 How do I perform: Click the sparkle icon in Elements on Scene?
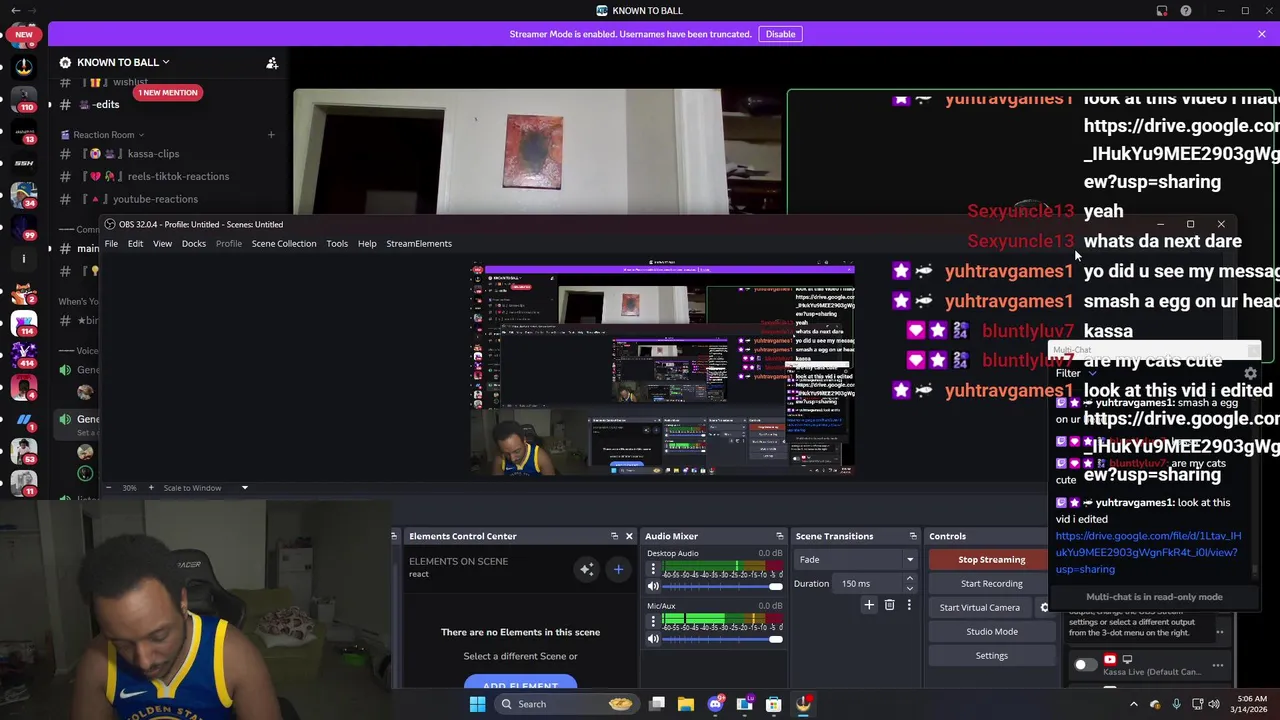pyautogui.click(x=587, y=569)
